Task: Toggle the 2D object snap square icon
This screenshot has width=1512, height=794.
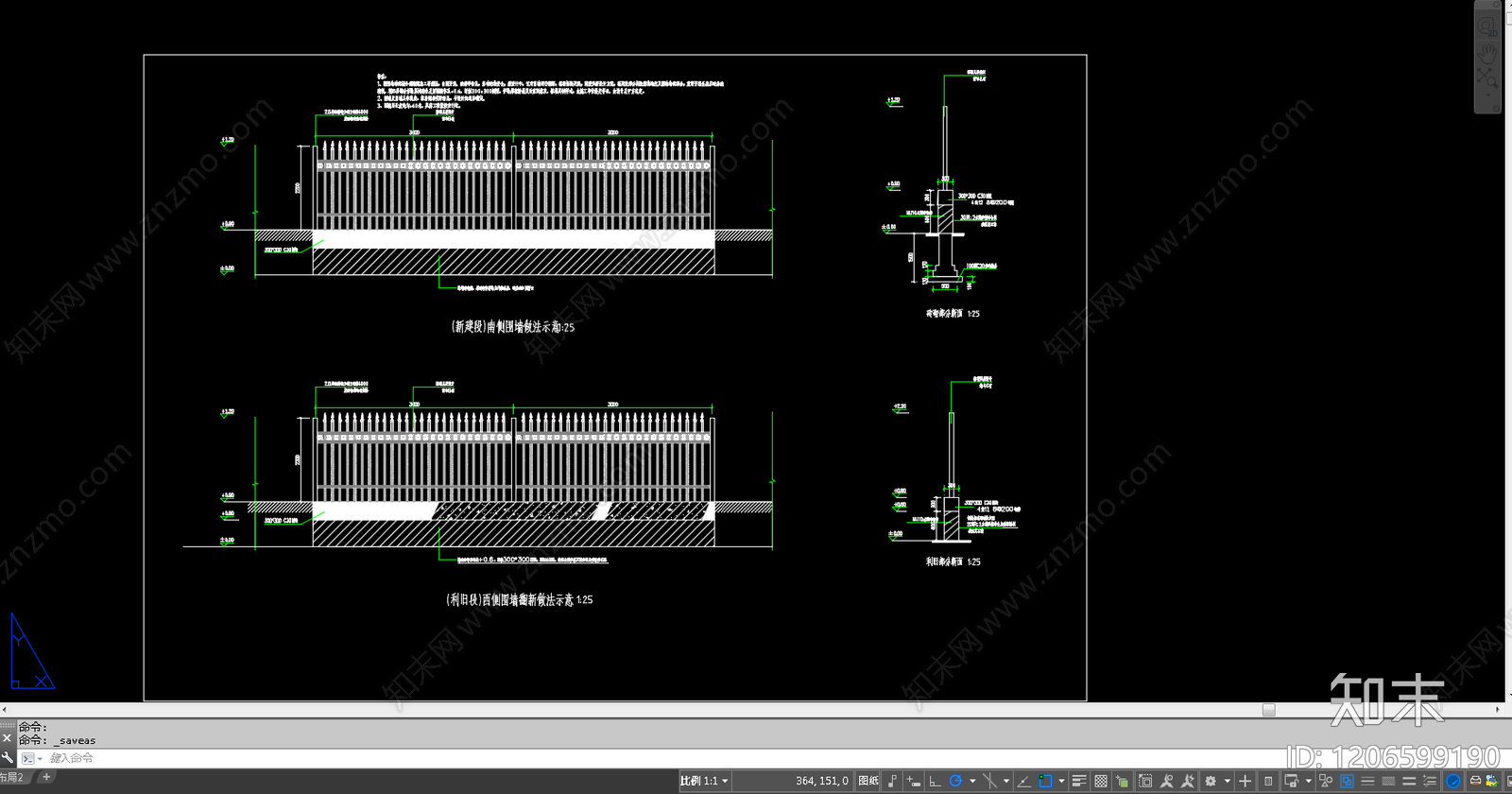Action: pyautogui.click(x=1045, y=781)
